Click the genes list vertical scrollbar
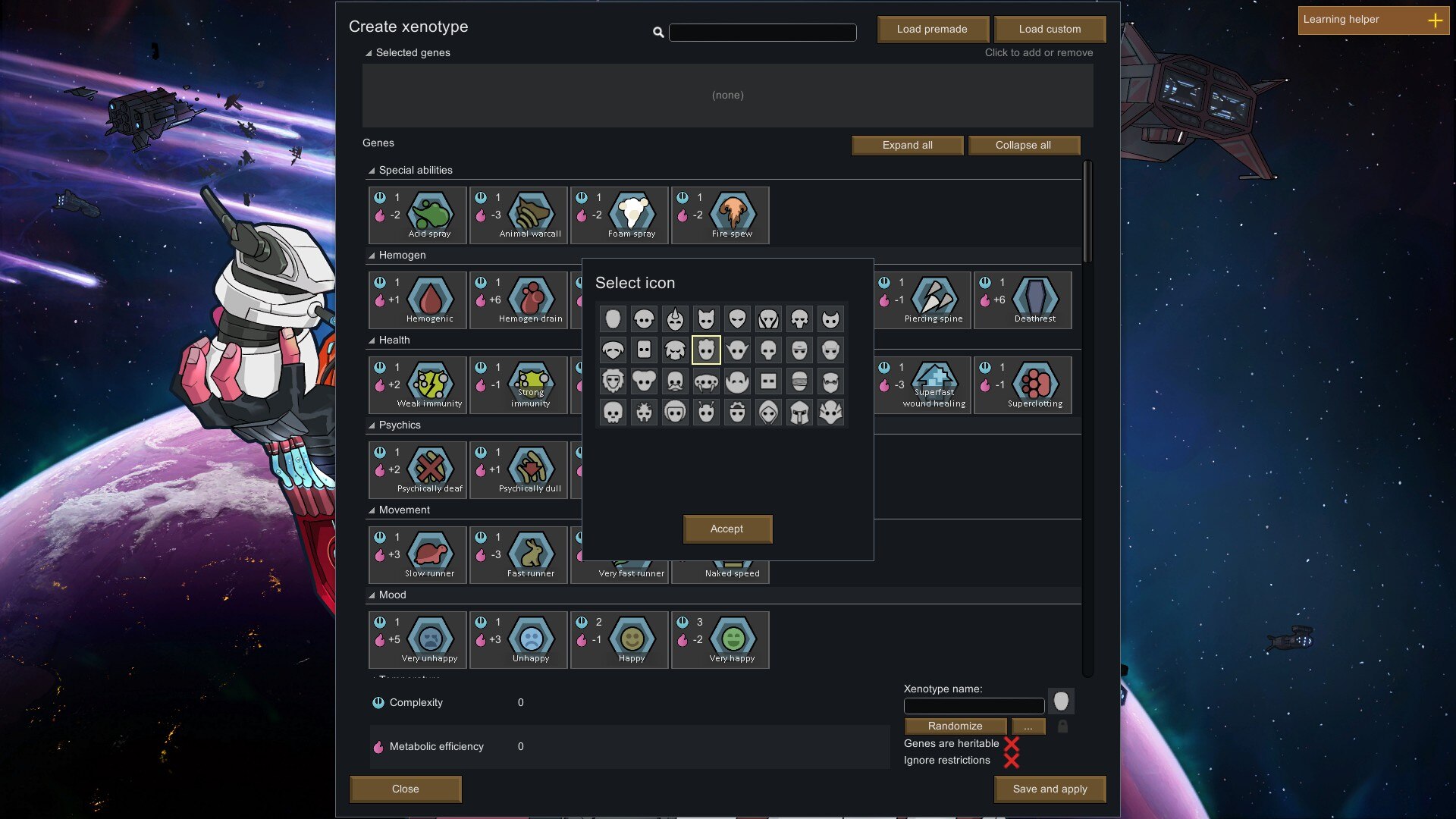The image size is (1456, 819). coord(1087,212)
